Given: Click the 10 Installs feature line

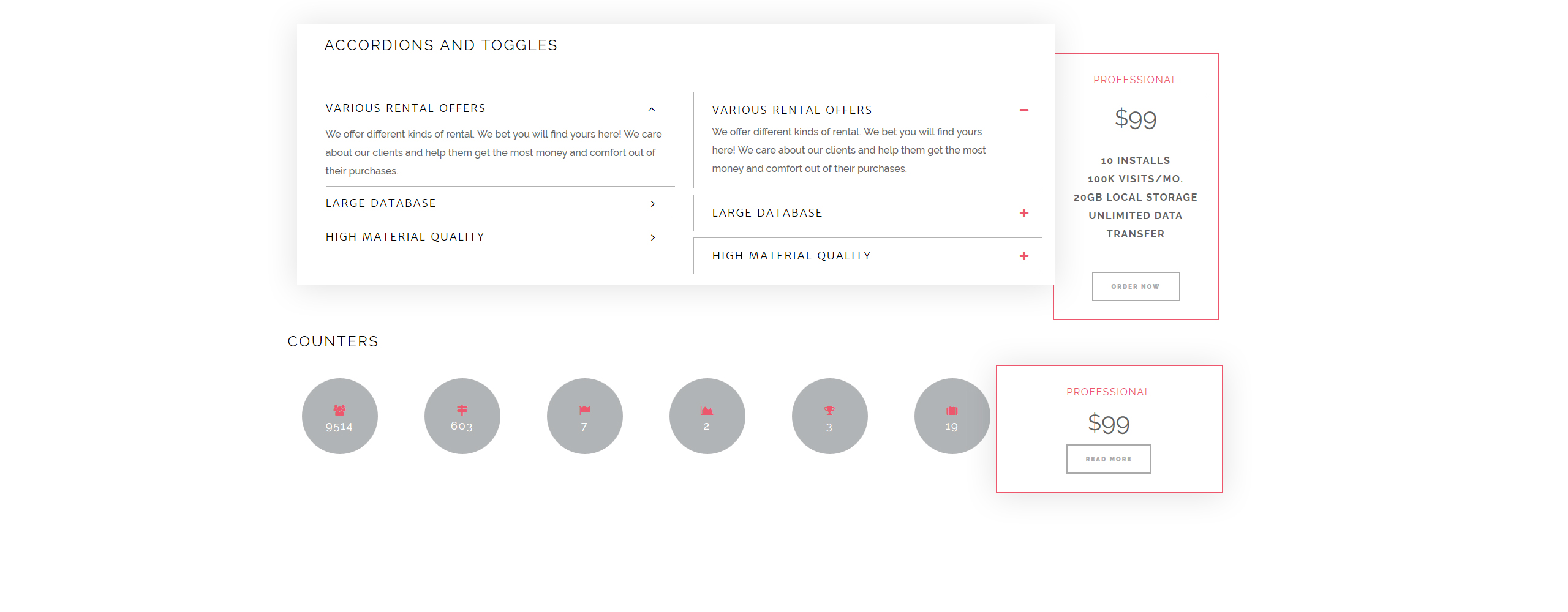Looking at the screenshot, I should 1136,161.
